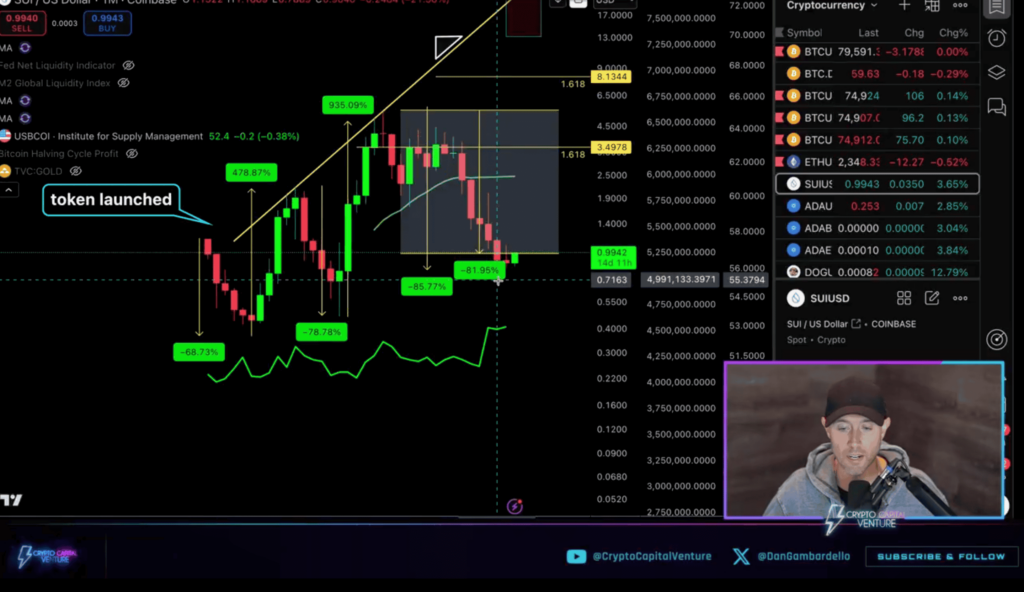Select the BTCU row priced 79,591

point(877,52)
